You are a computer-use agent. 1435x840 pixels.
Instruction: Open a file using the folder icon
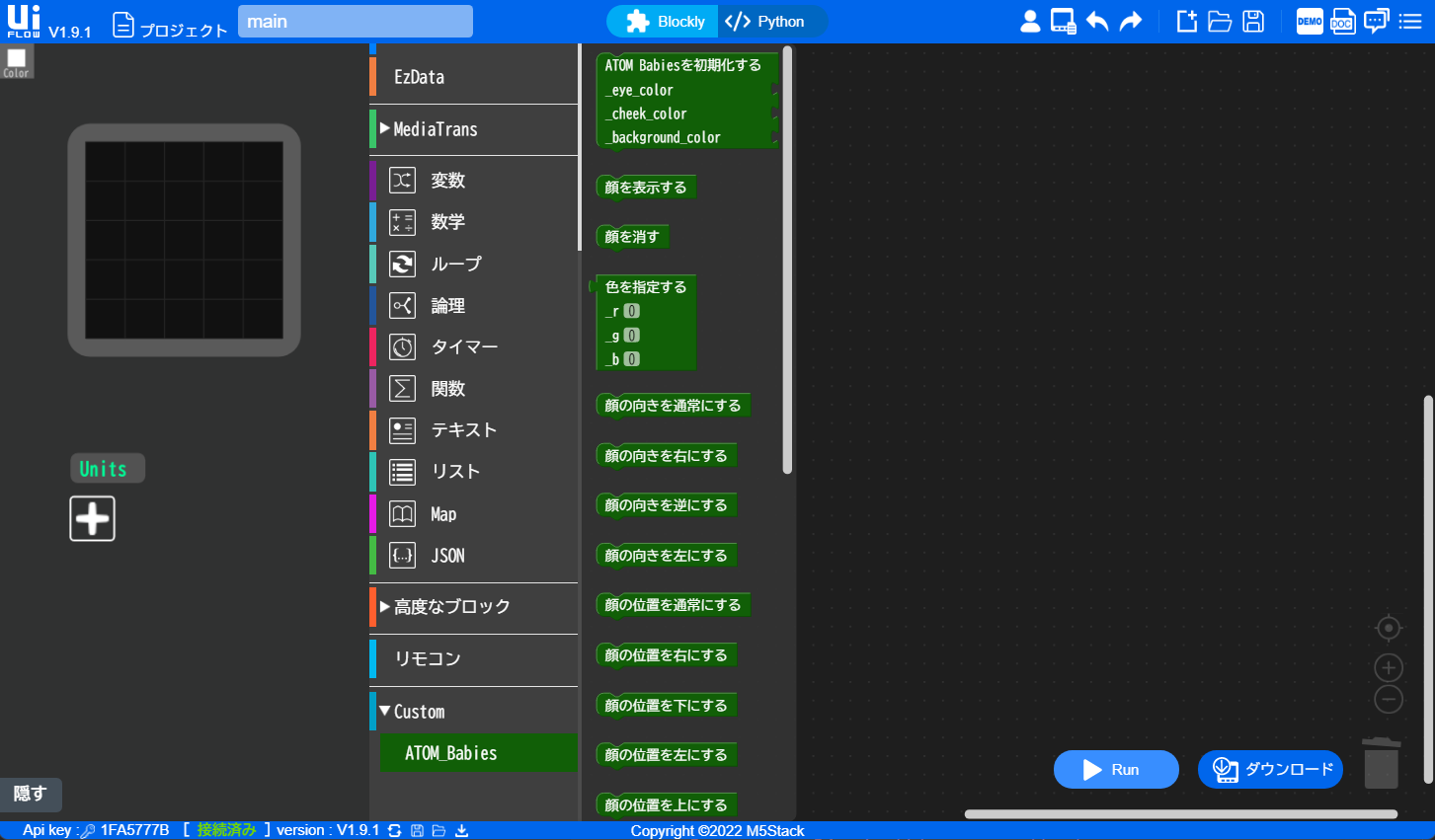[1220, 21]
